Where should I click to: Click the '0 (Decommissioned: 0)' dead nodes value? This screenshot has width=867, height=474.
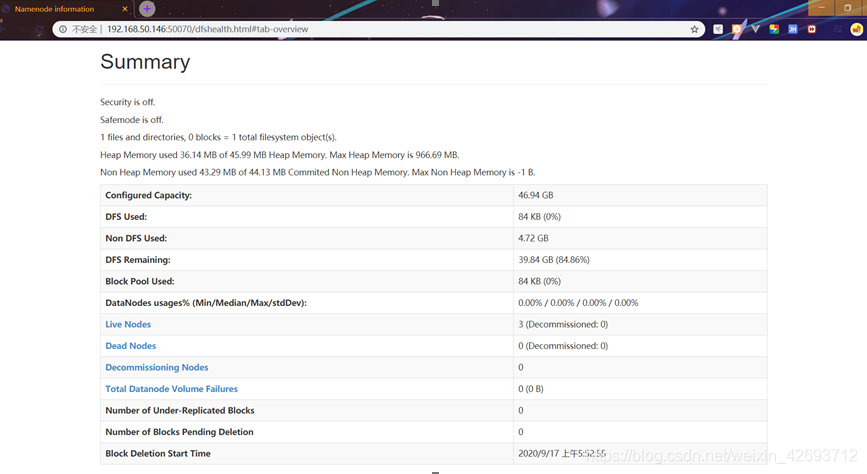pos(563,346)
